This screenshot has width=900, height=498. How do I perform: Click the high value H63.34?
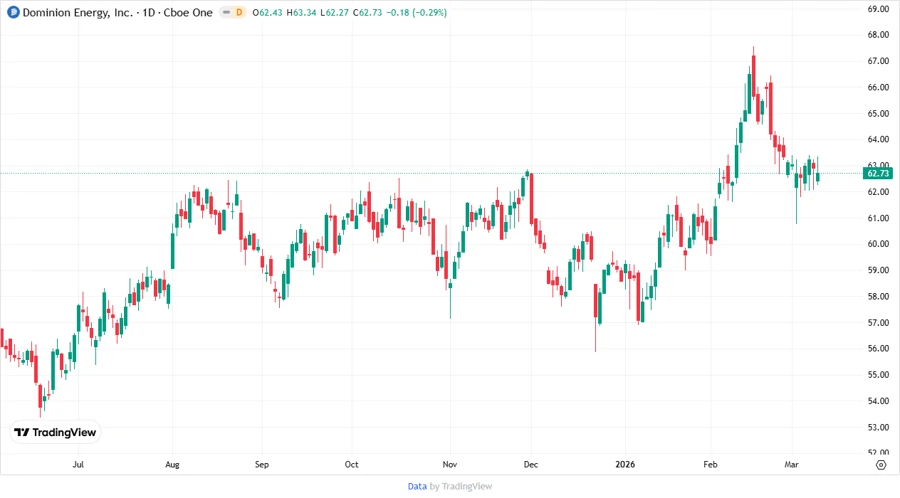click(301, 12)
